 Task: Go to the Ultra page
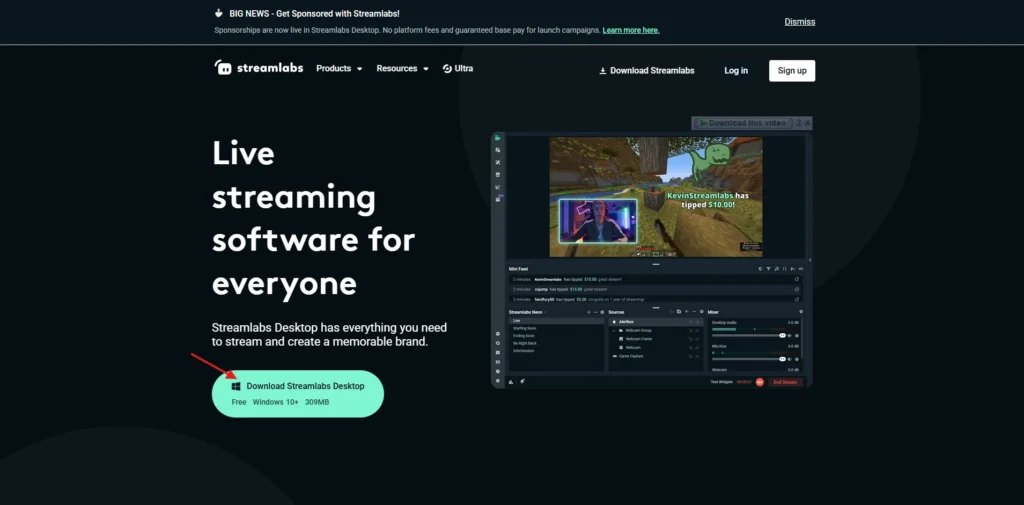tap(458, 69)
